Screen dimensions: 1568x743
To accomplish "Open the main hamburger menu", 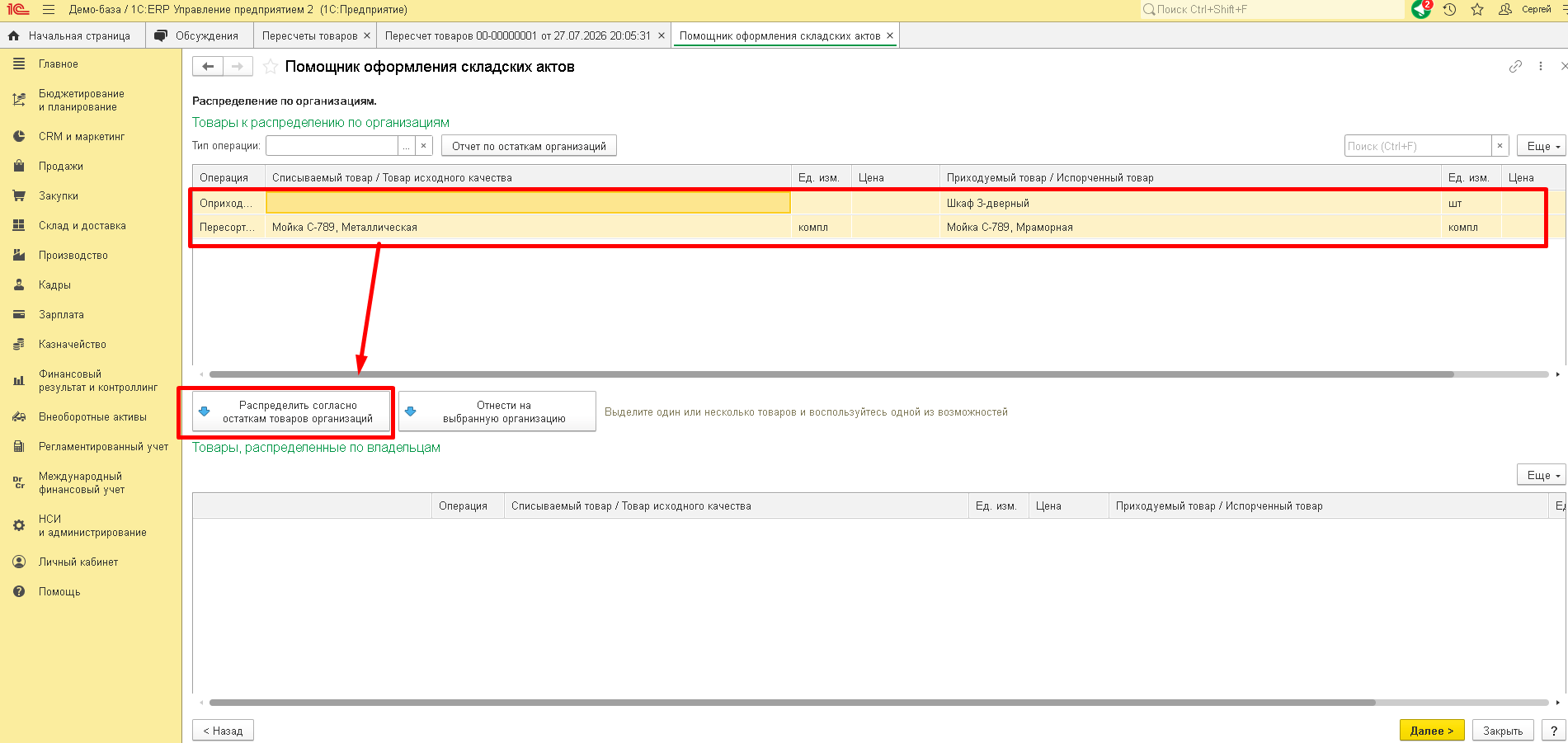I will 49,10.
